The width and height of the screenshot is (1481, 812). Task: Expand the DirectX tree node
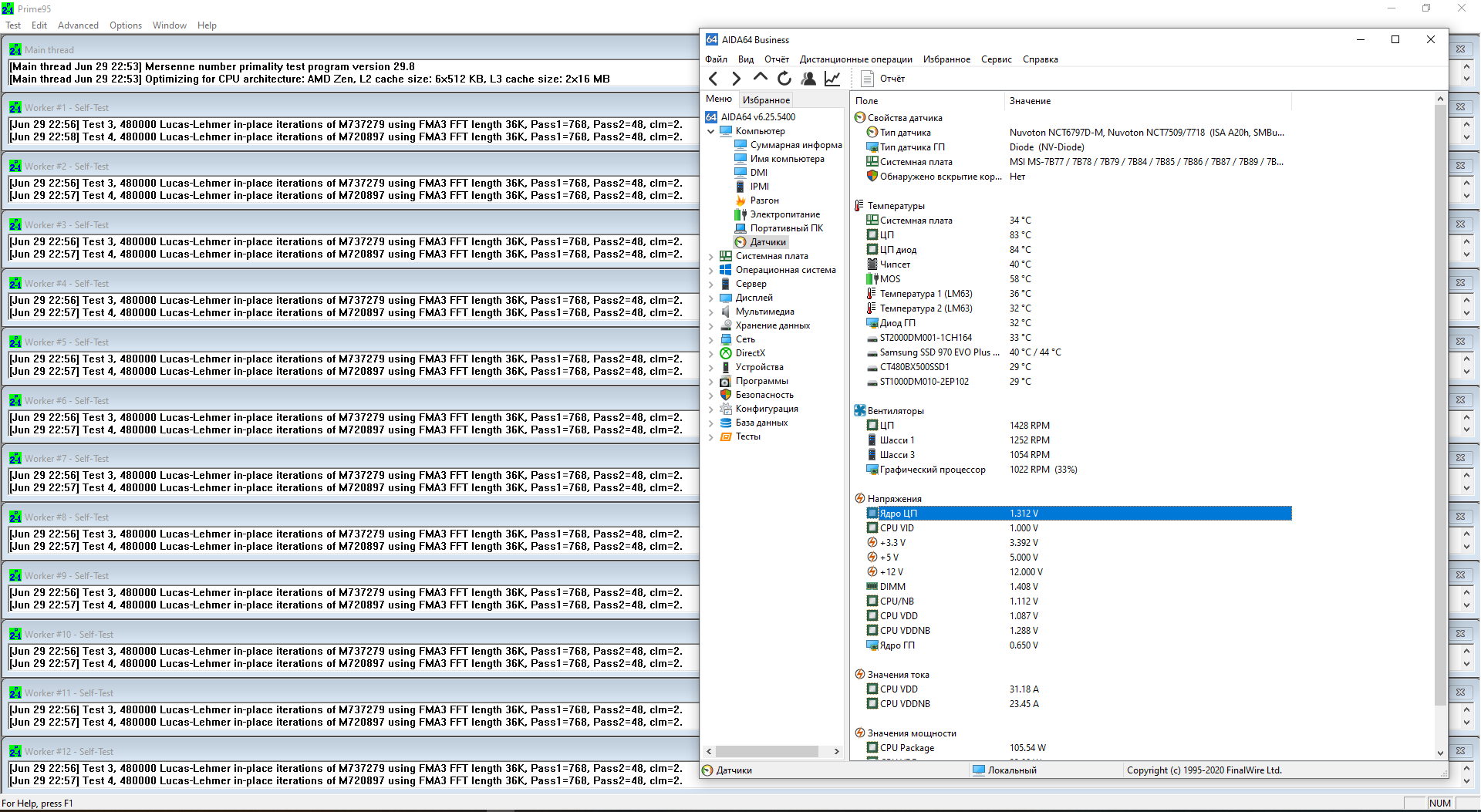711,353
